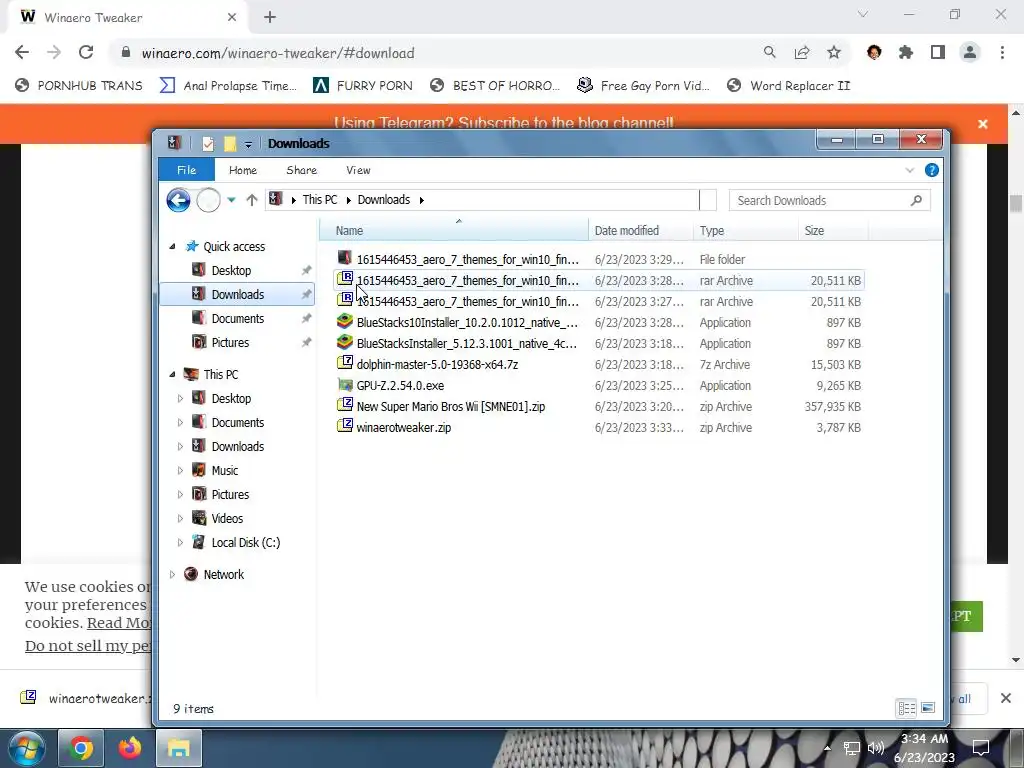Close the orange Telegram banner

(x=983, y=124)
